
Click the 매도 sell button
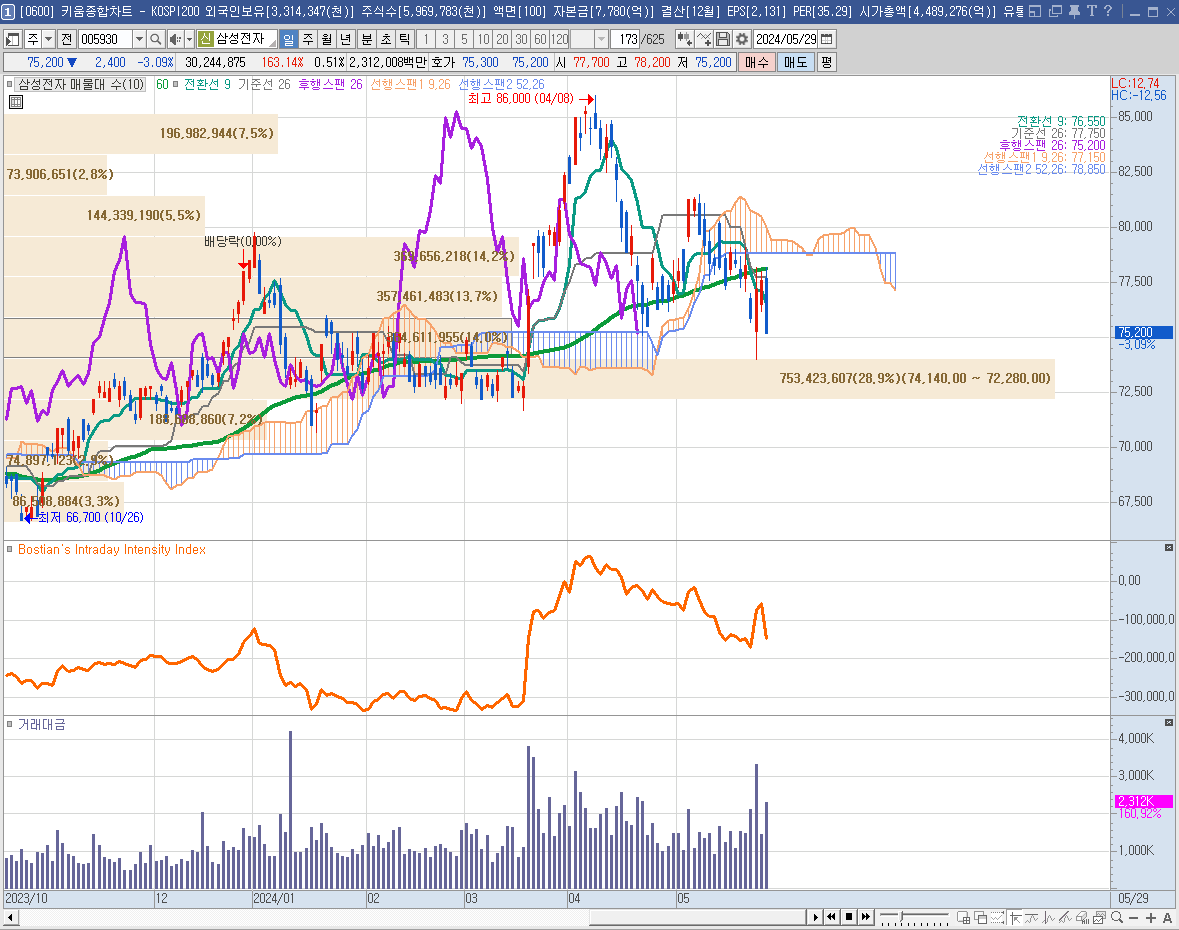(x=796, y=62)
